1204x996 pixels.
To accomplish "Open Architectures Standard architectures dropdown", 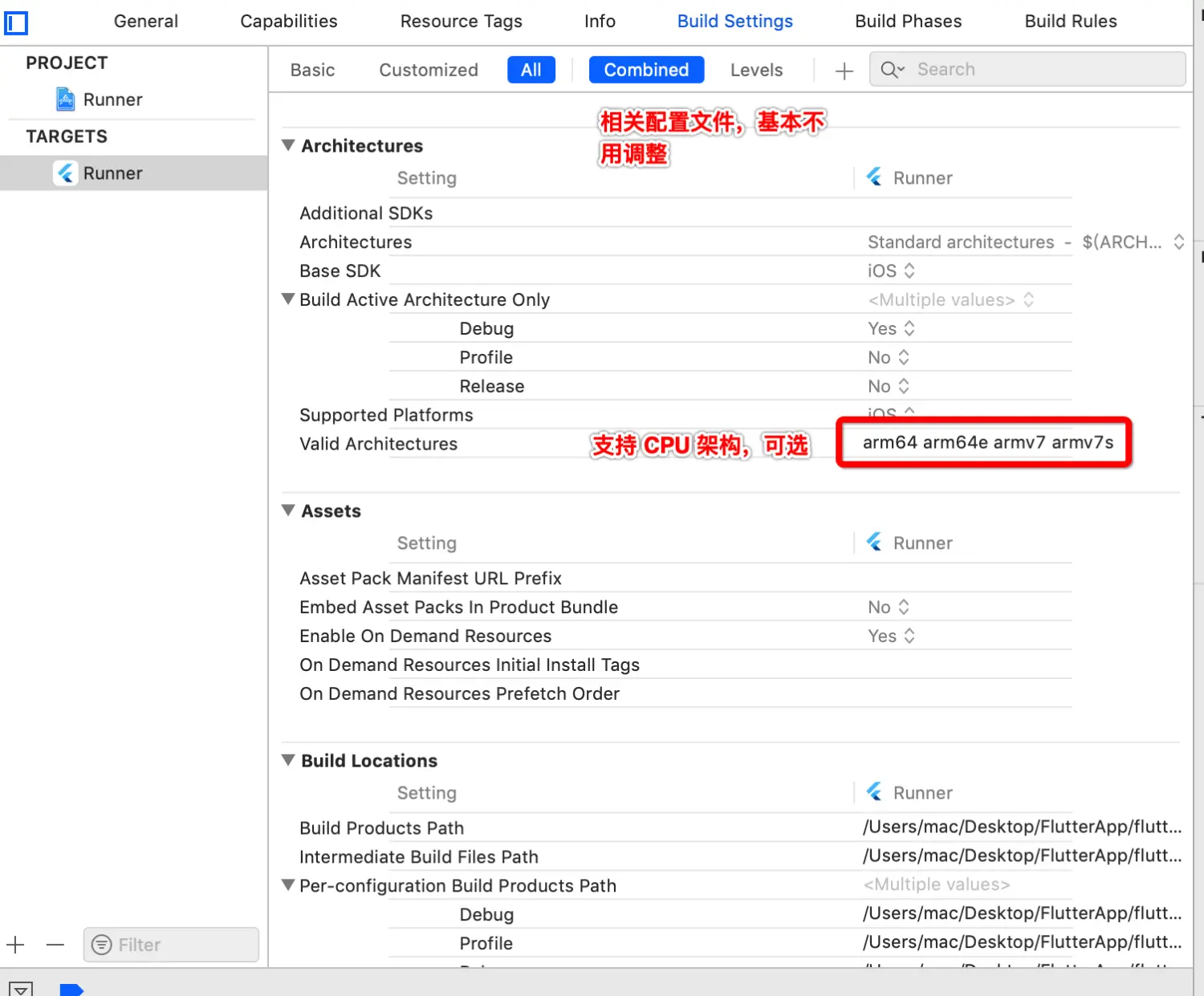I will (1026, 242).
